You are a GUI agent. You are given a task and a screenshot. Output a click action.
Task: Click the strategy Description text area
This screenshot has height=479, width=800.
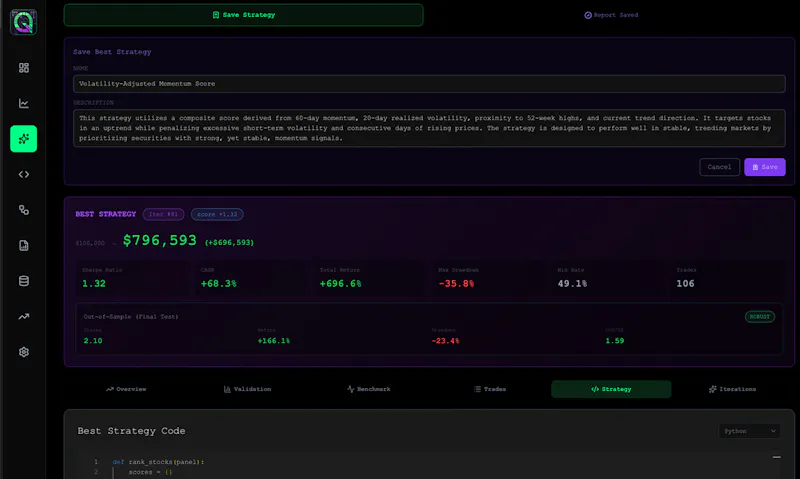point(429,128)
